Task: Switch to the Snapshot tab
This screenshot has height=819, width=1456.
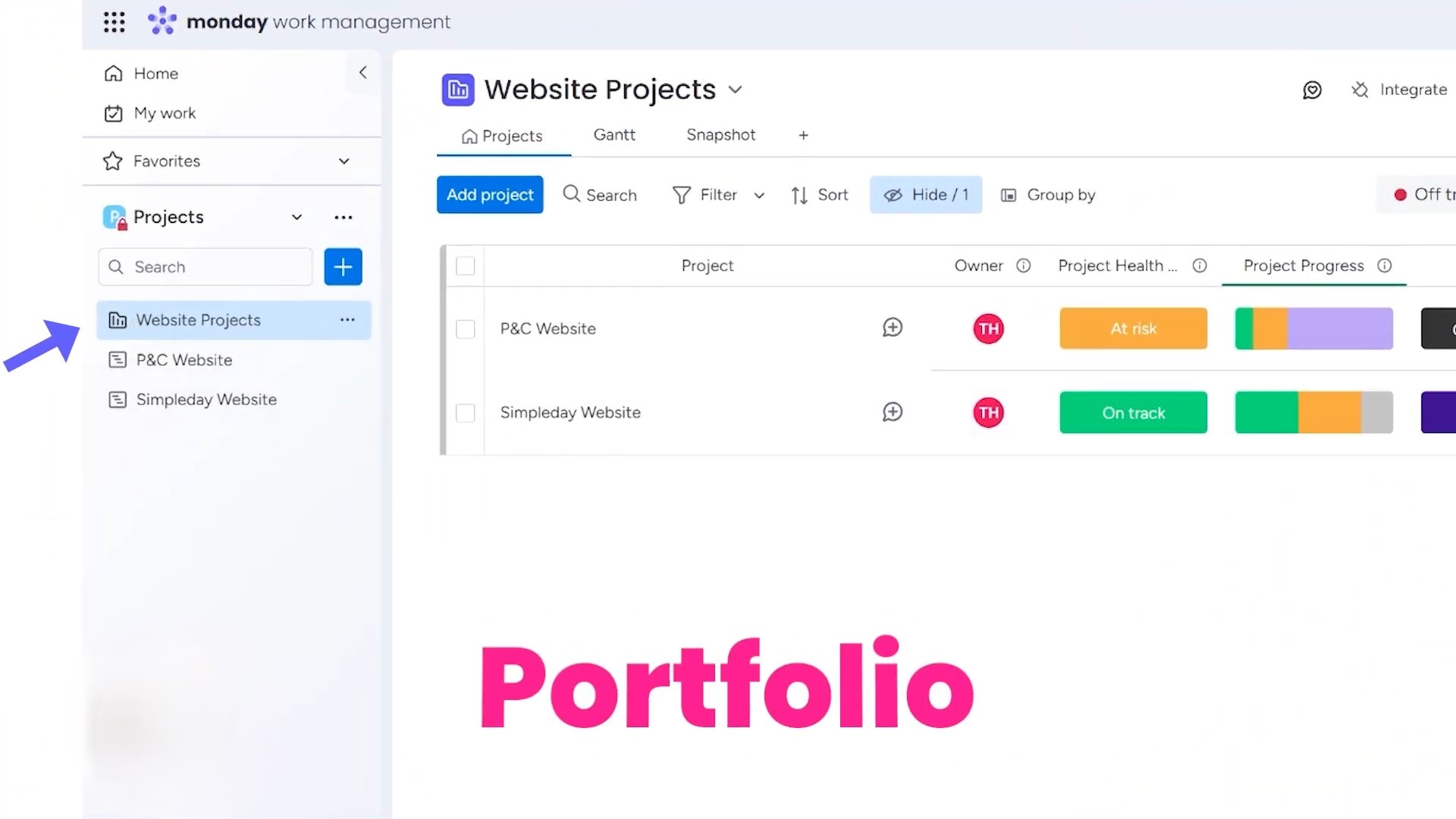Action: [721, 135]
